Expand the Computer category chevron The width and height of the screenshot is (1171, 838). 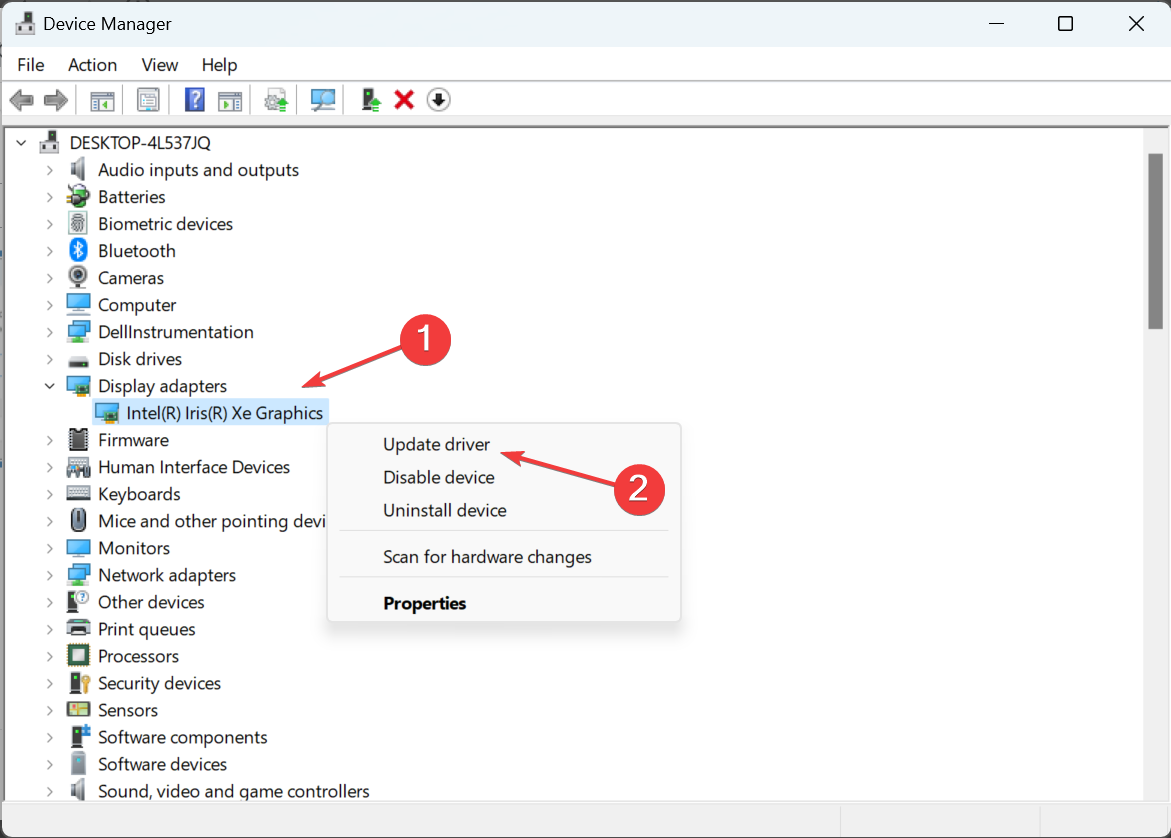pos(49,305)
